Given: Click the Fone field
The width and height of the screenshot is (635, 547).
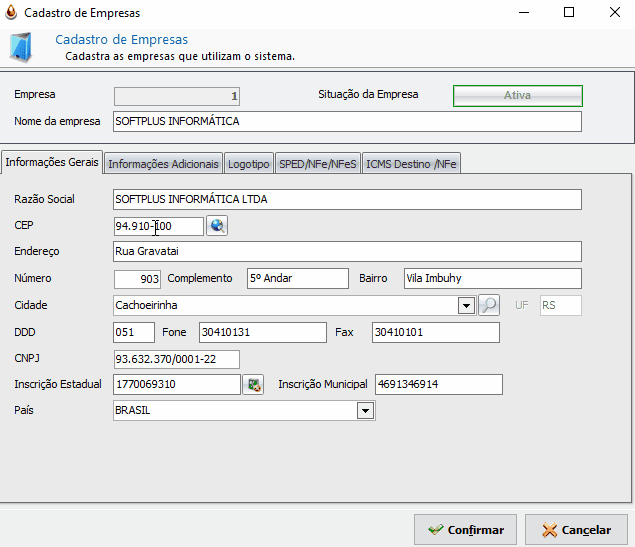Looking at the screenshot, I should (262, 332).
